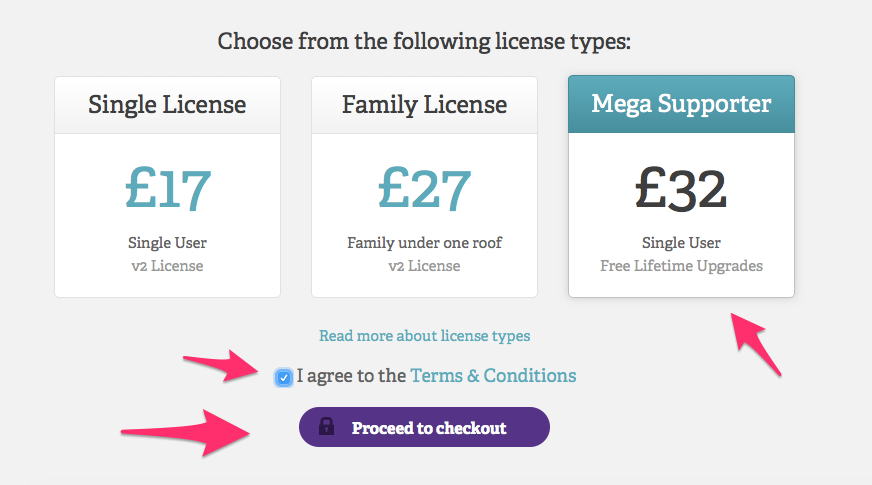This screenshot has width=872, height=485.
Task: Click the £32 price
Action: (x=681, y=187)
